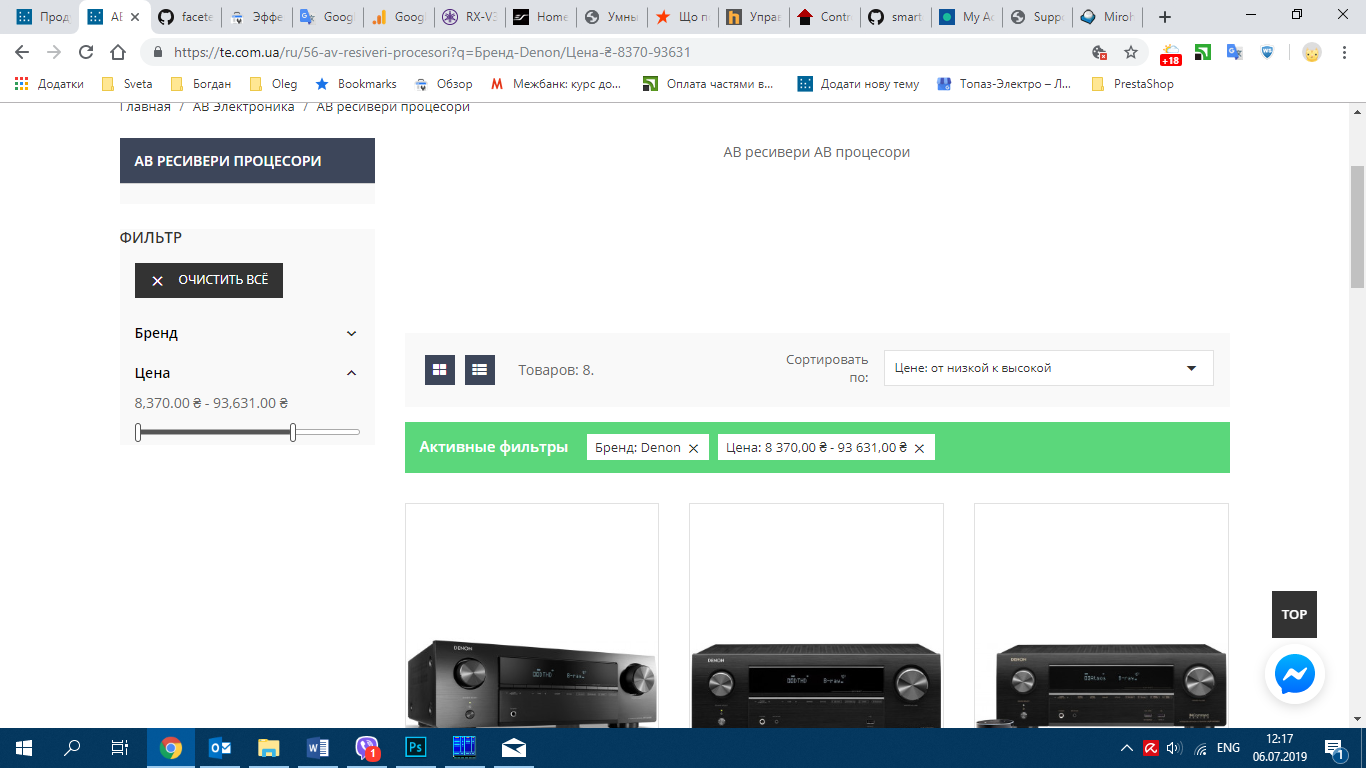
Task: Click the left handle of price slider
Action: [138, 432]
